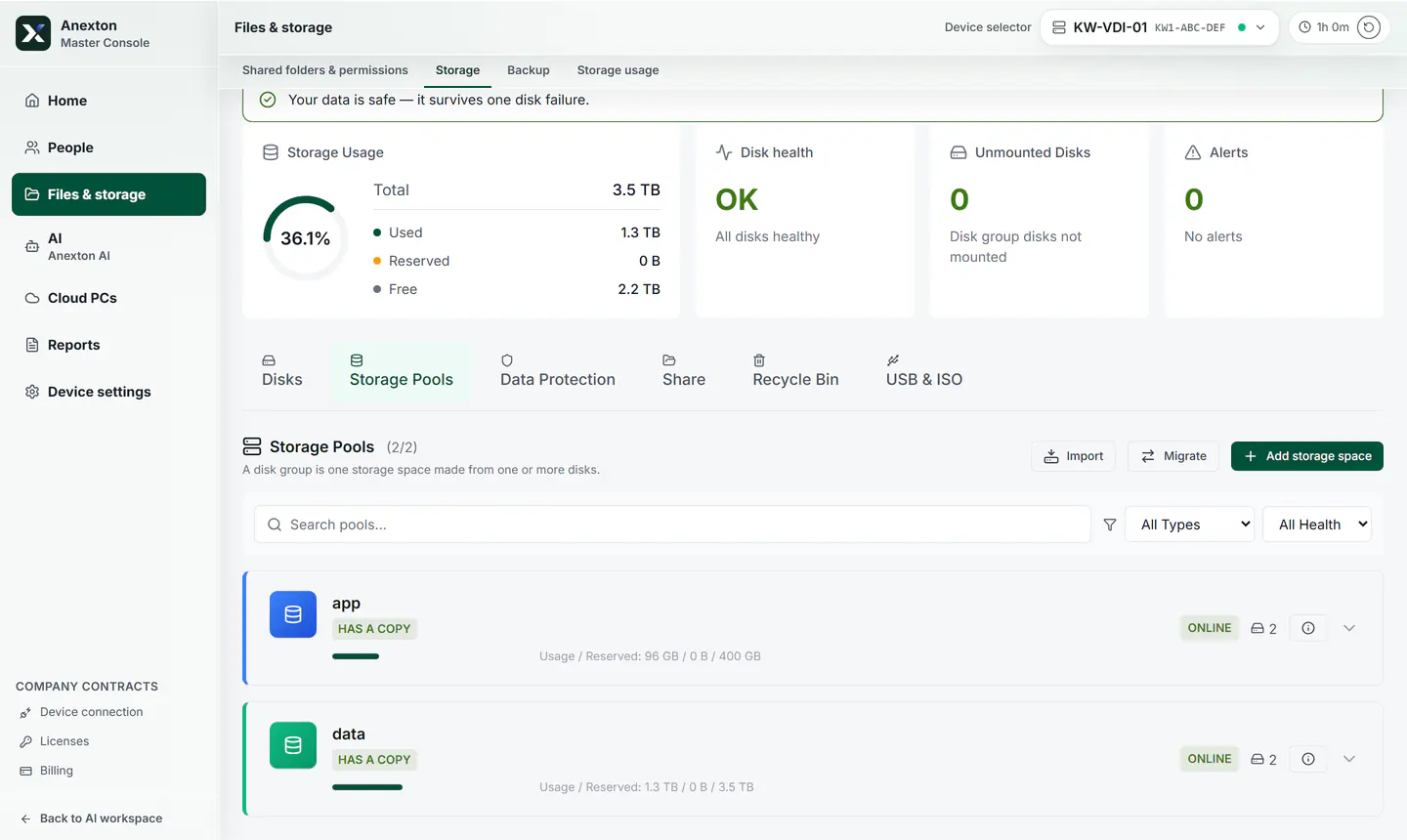The height and width of the screenshot is (840, 1407).
Task: Click the Alerts warning triangle icon
Action: 1193,152
